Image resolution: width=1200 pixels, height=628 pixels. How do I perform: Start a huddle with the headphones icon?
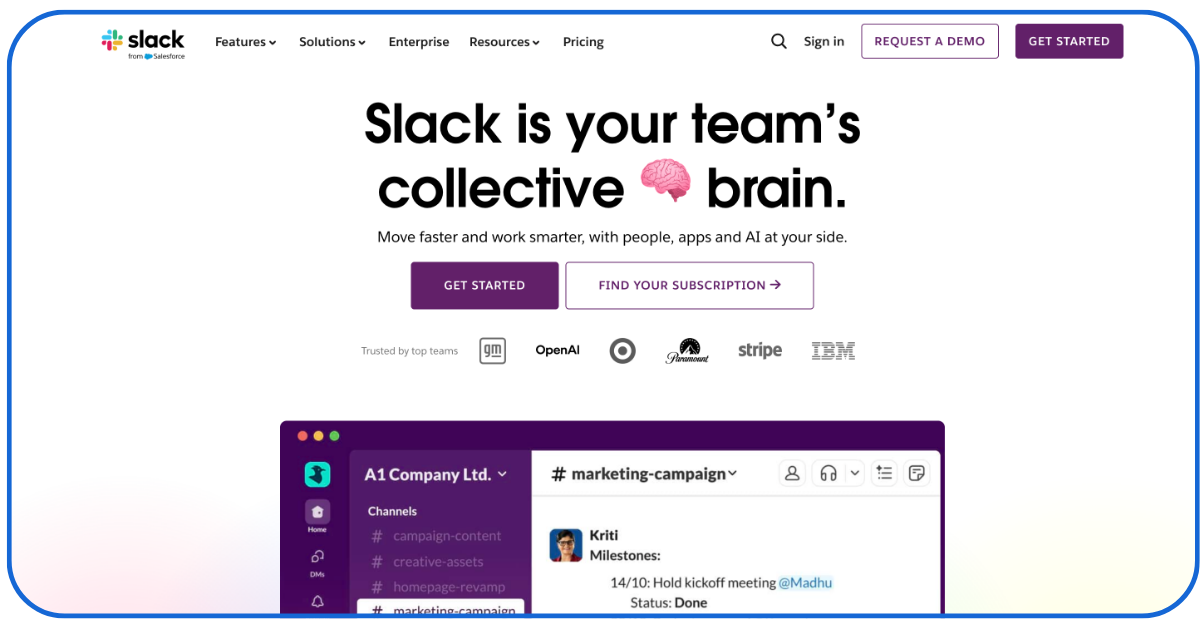(x=828, y=474)
